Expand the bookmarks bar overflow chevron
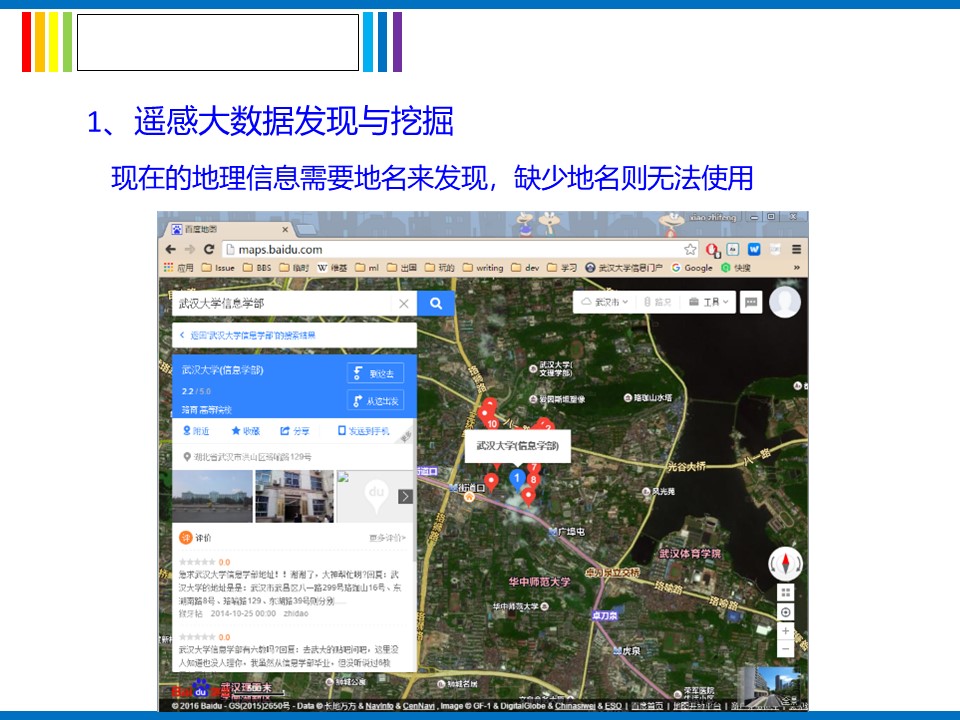 797,268
